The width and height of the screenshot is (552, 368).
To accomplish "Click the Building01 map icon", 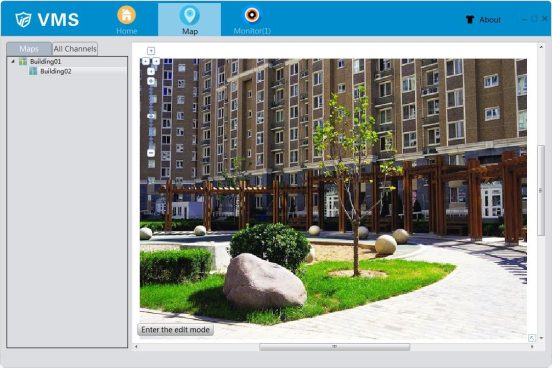I will coord(23,61).
